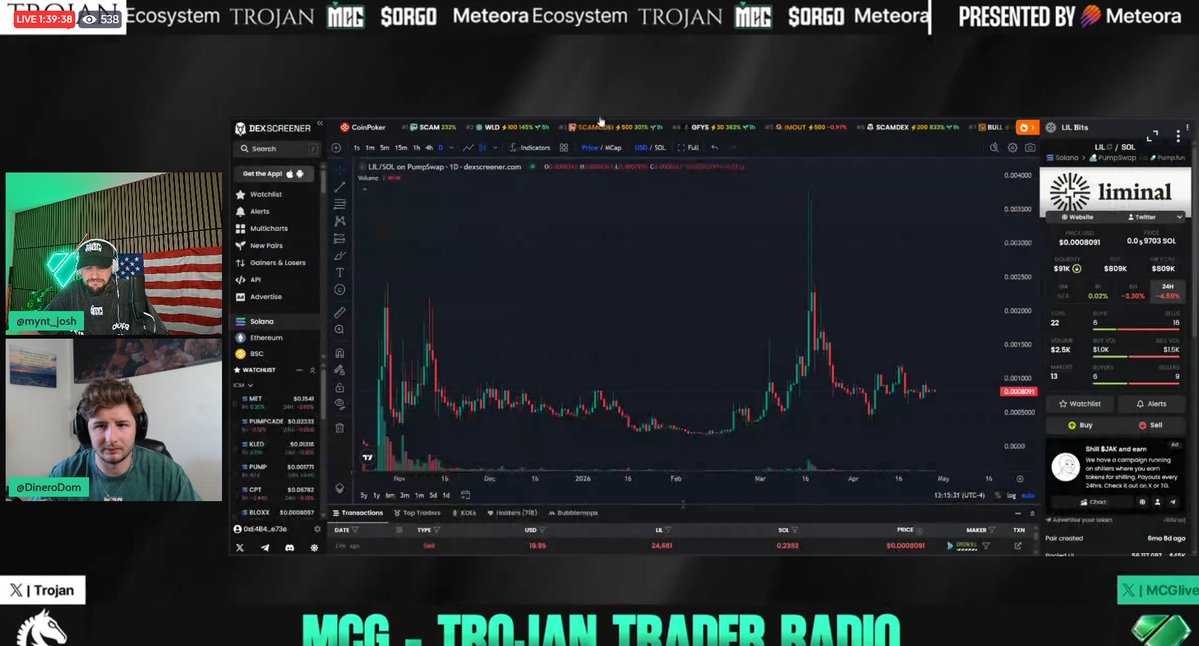Remove drawings with the trash icon
Image resolution: width=1199 pixels, height=646 pixels.
(x=340, y=427)
